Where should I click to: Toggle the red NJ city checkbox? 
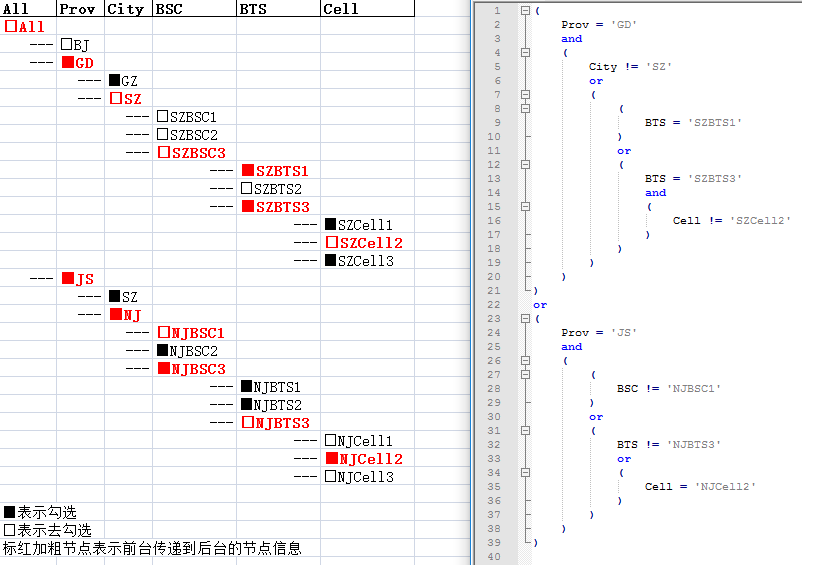[x=116, y=314]
